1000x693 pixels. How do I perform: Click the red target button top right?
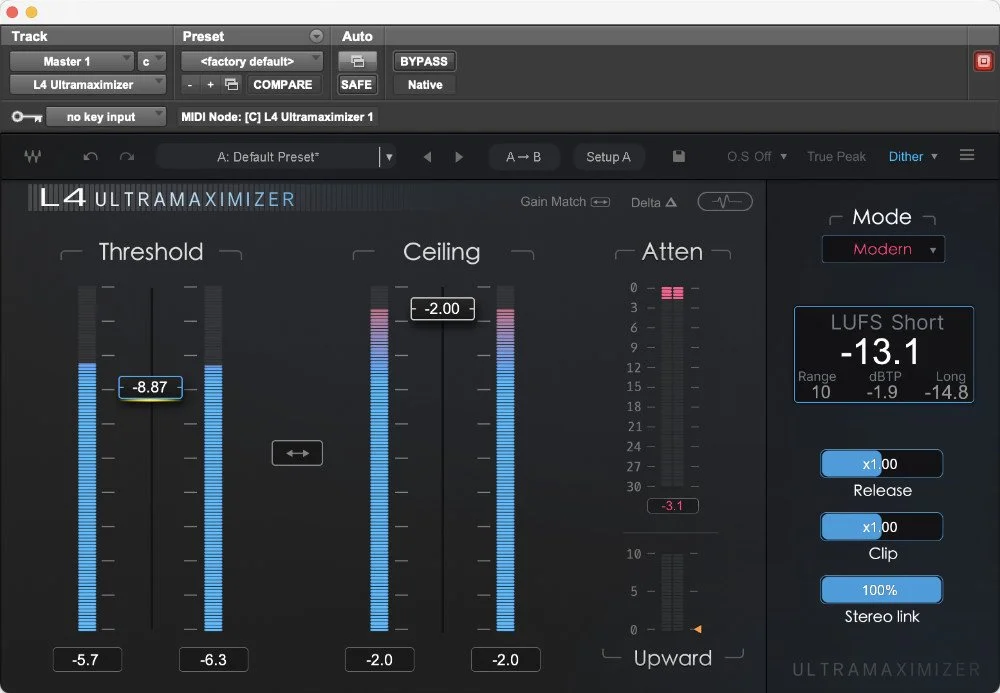tap(983, 61)
